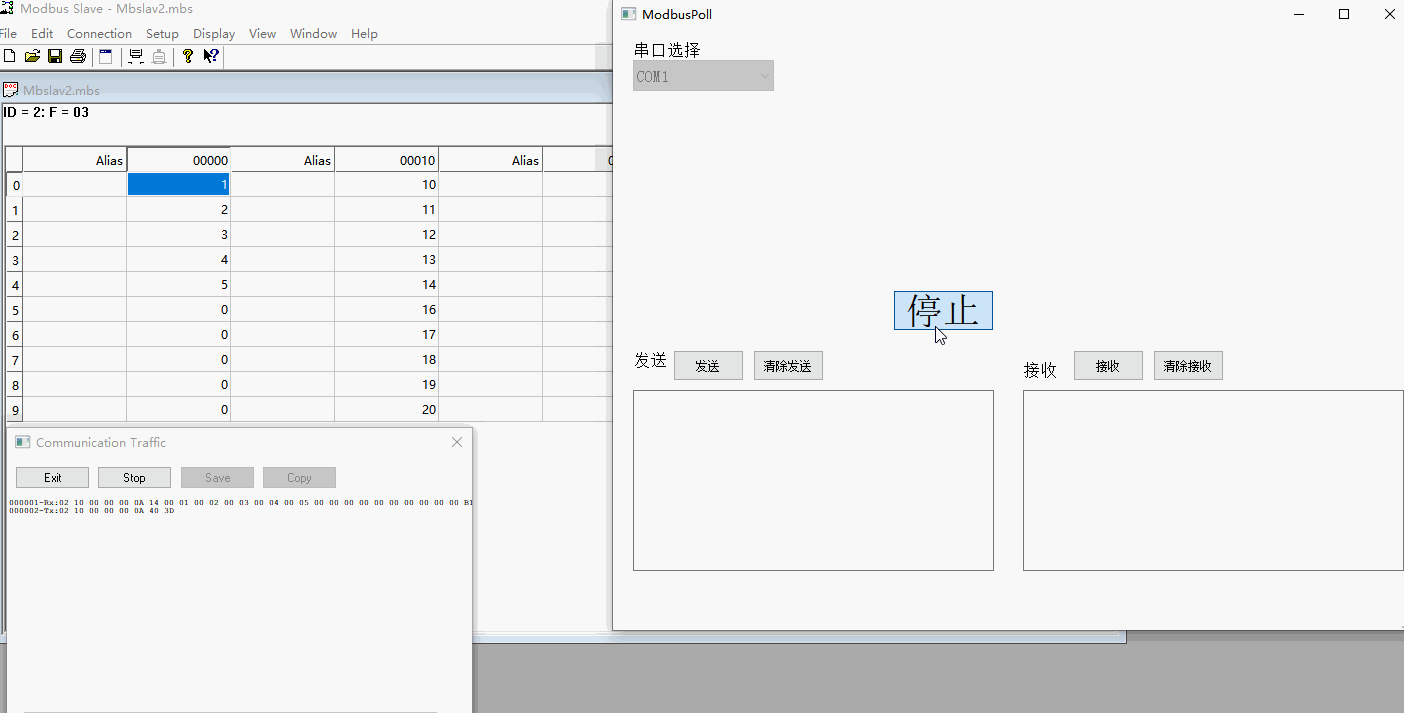1404x713 pixels.
Task: Click the Connect network icon in toolbar
Action: (136, 57)
